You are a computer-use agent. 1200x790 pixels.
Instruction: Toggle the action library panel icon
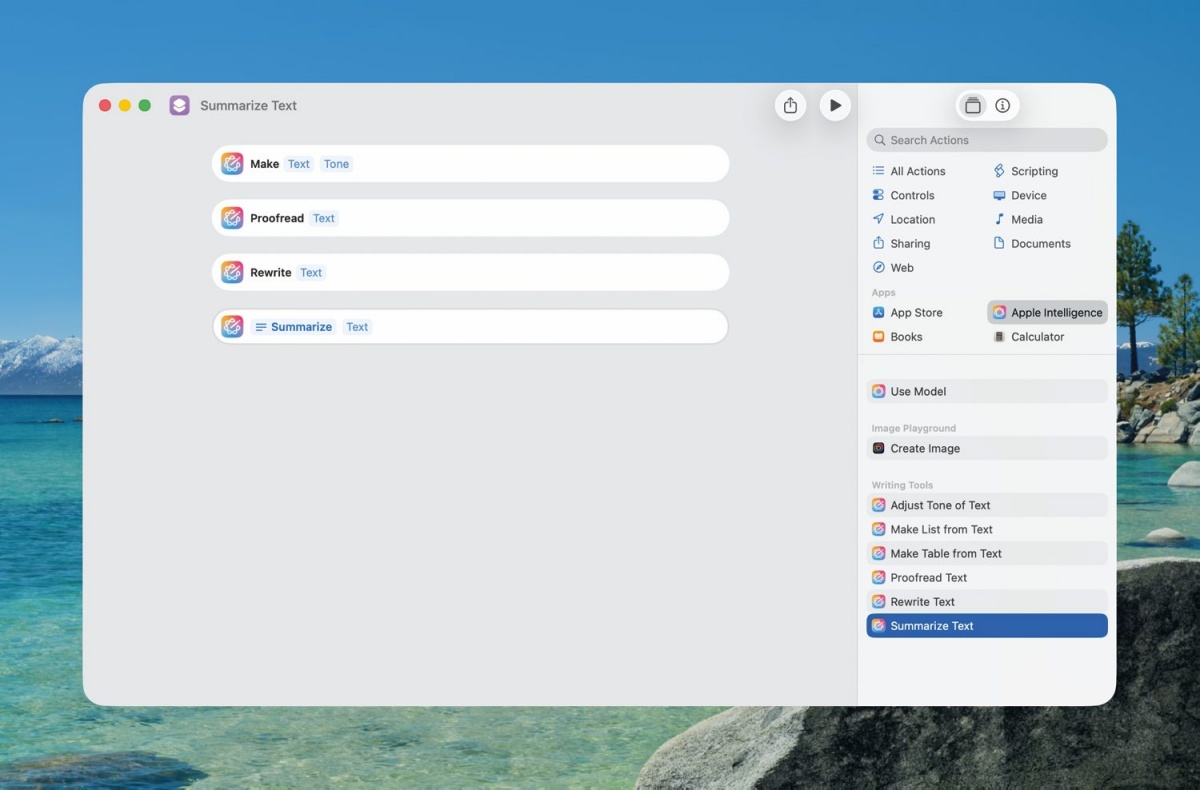(973, 105)
